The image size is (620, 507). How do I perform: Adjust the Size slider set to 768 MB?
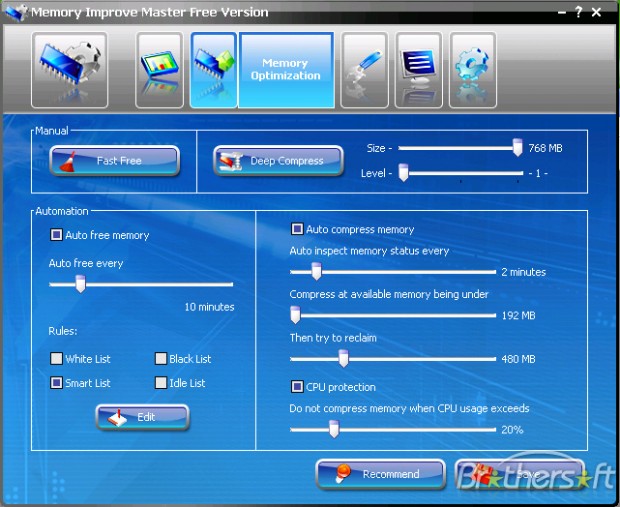pos(517,148)
